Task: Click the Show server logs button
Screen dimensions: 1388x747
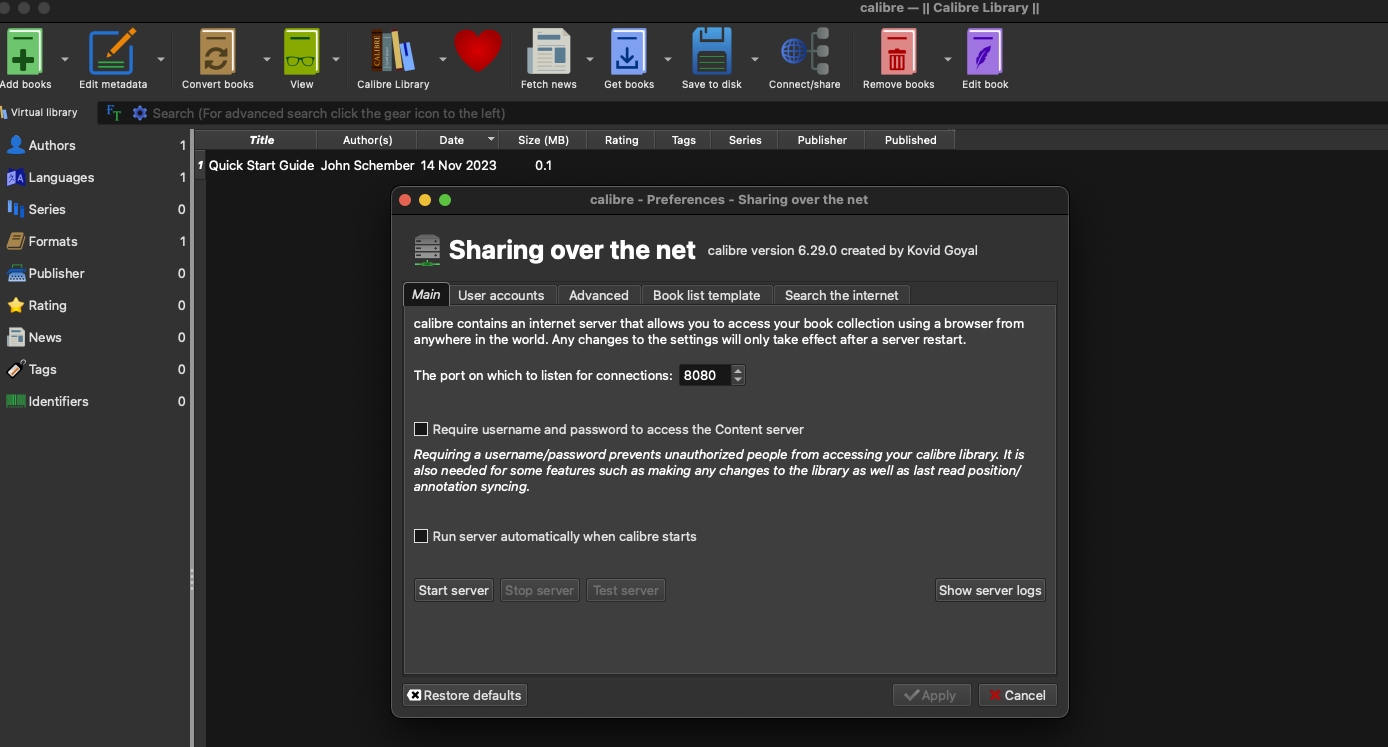Action: [990, 590]
